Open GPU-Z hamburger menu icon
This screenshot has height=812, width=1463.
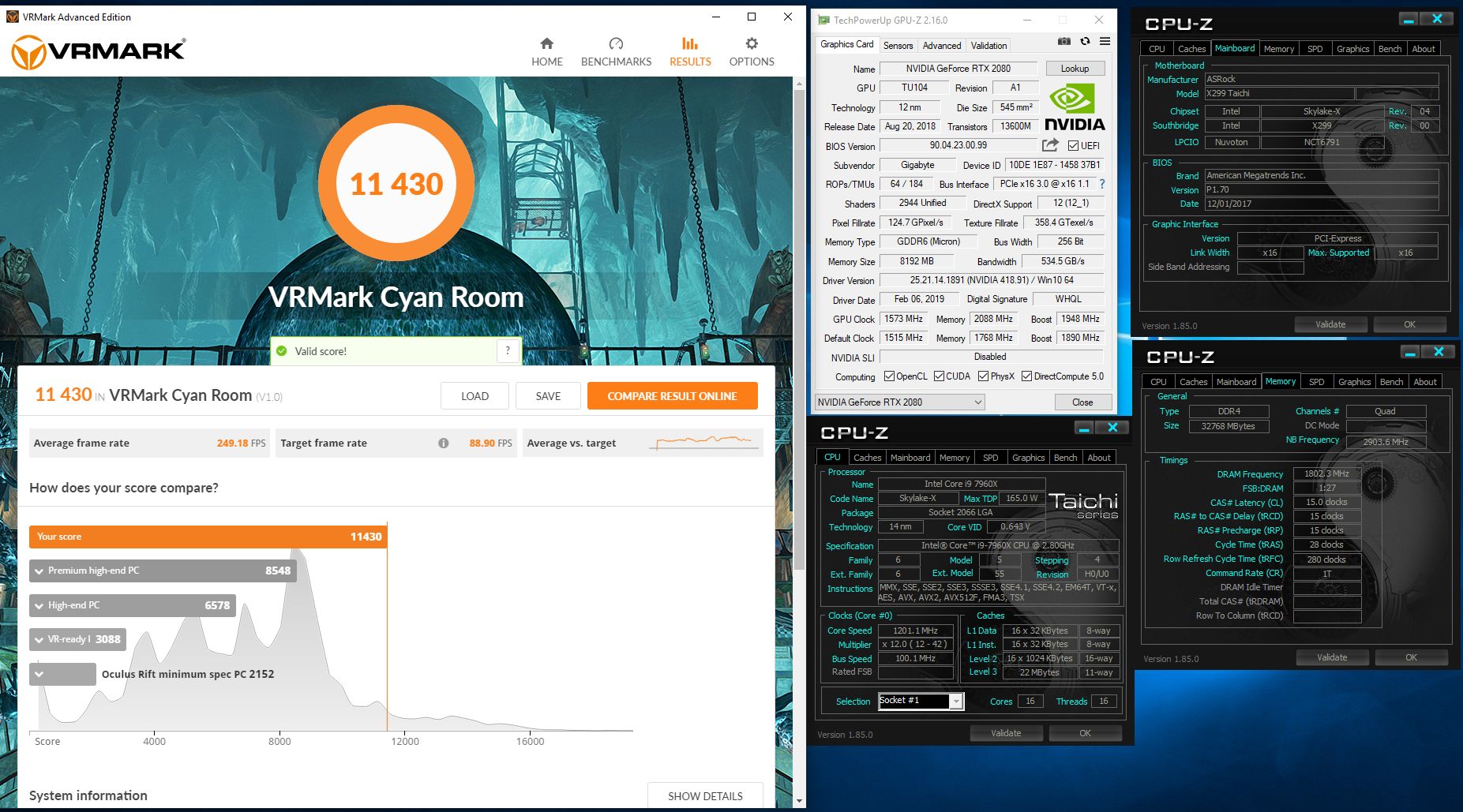(1105, 42)
